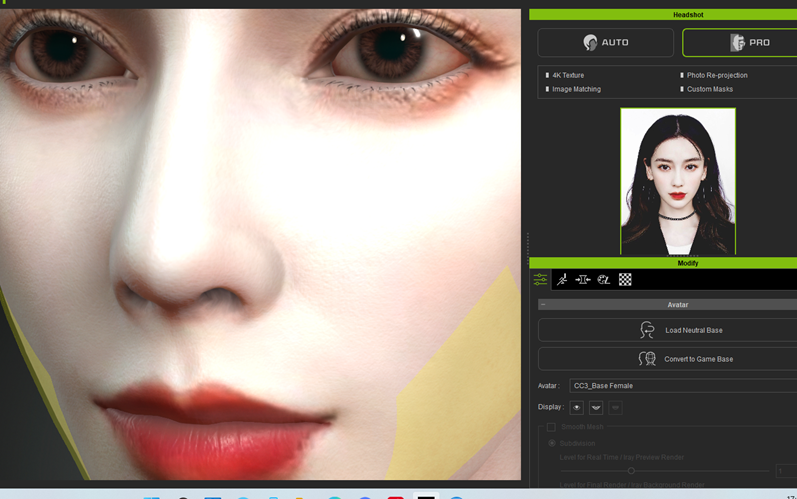Enable the Smooth Mesh checkbox
This screenshot has height=499, width=797.
(x=551, y=427)
